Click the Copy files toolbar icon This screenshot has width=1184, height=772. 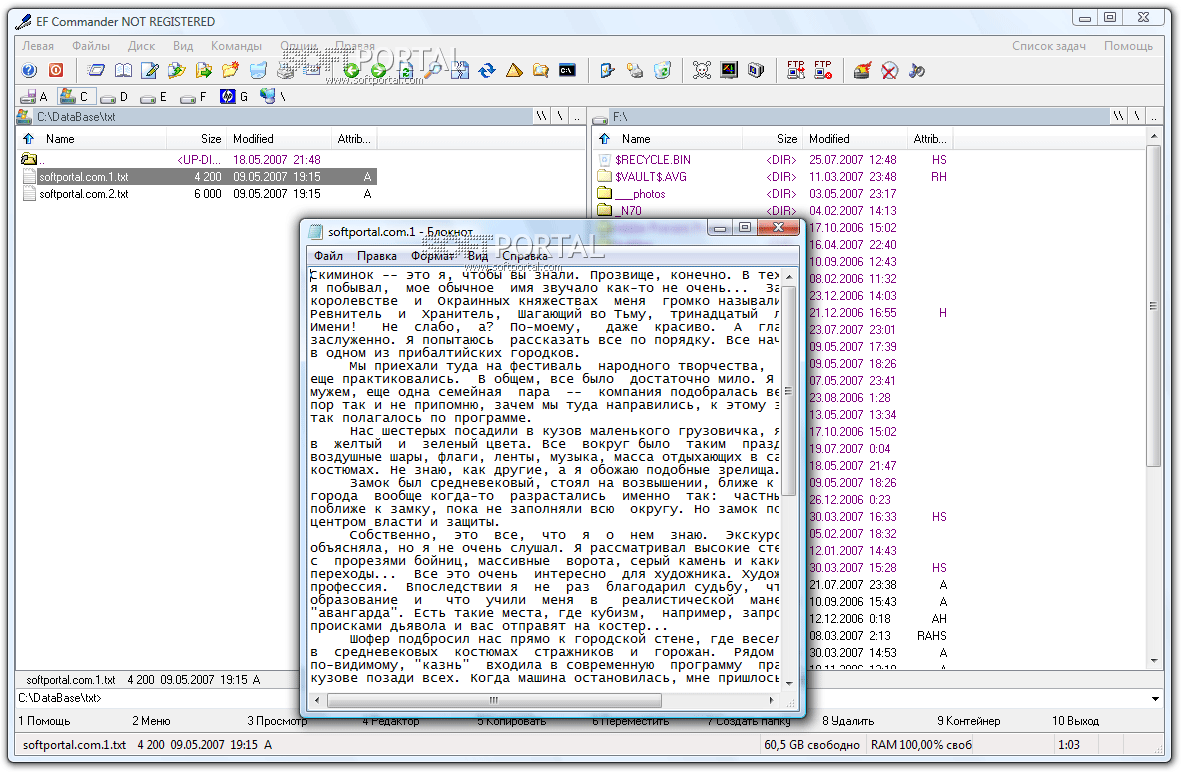[x=177, y=70]
